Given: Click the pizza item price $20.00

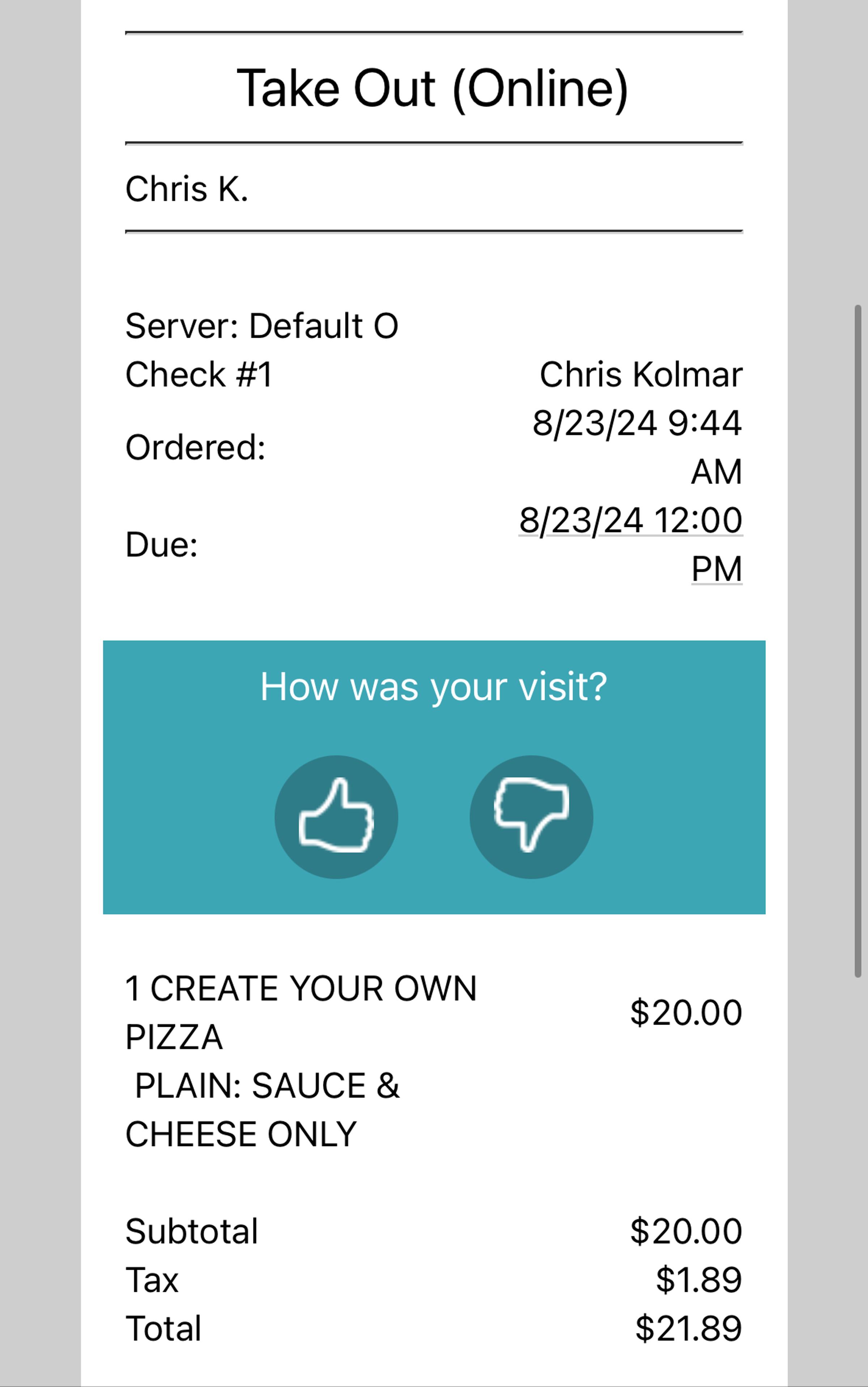Looking at the screenshot, I should pyautogui.click(x=686, y=1012).
